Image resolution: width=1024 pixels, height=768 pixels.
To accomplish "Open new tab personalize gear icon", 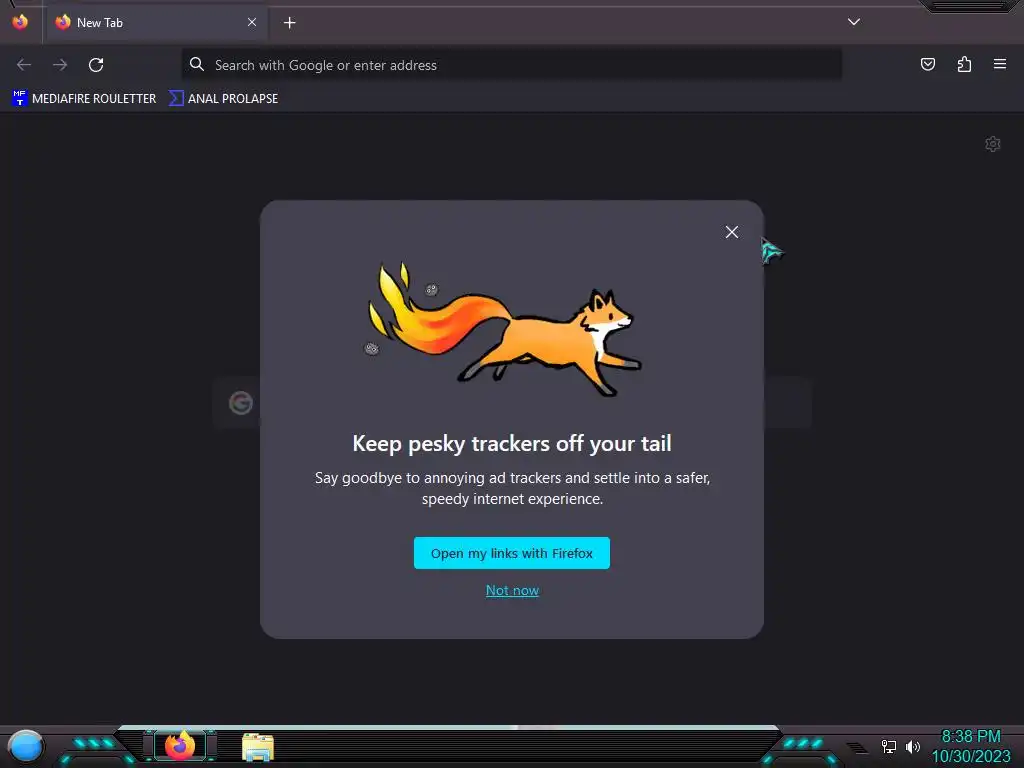I will coord(993,144).
